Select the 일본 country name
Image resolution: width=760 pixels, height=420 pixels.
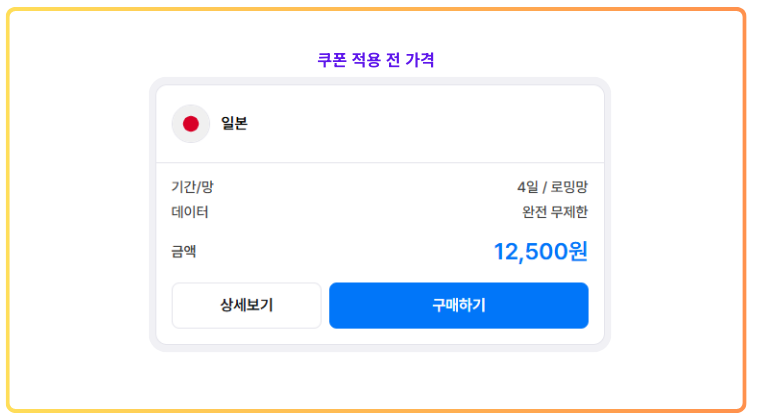point(235,123)
